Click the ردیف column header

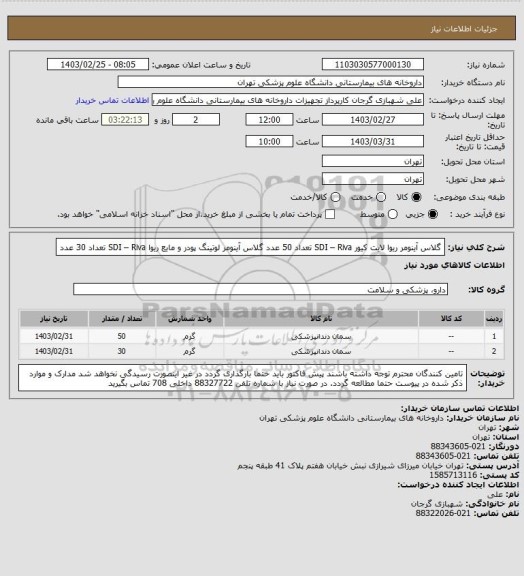click(494, 318)
